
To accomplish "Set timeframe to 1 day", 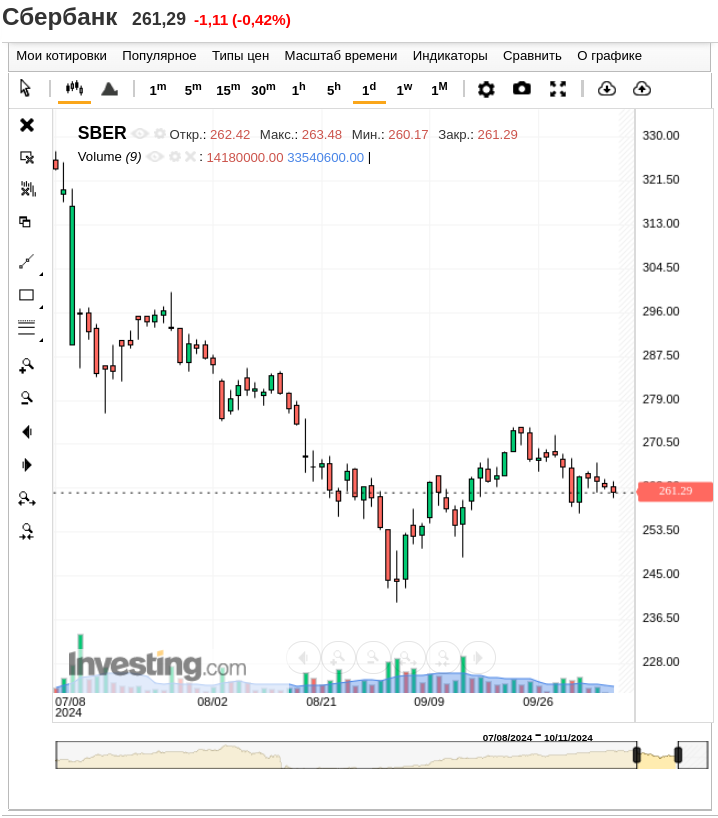I will [369, 89].
